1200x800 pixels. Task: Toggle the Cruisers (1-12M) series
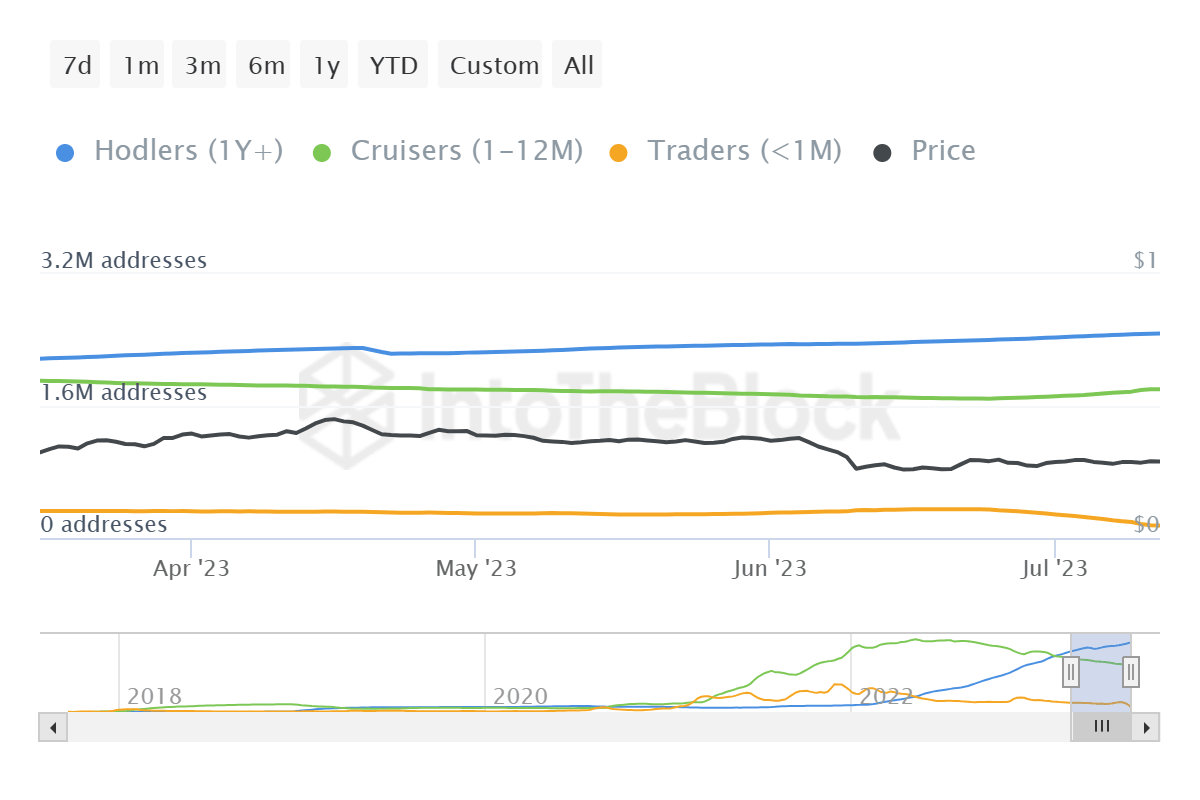click(x=466, y=151)
